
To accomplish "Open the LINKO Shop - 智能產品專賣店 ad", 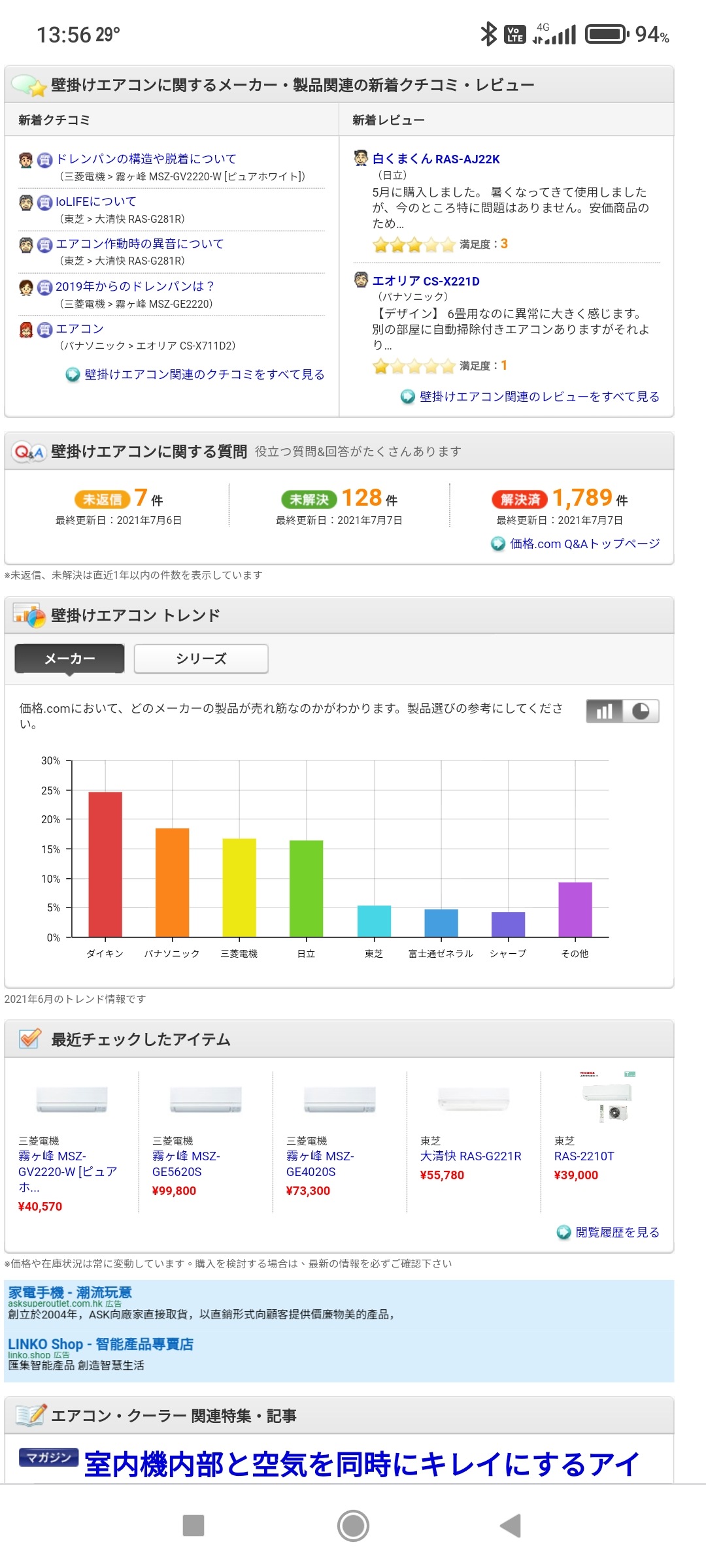I will click(x=101, y=1344).
